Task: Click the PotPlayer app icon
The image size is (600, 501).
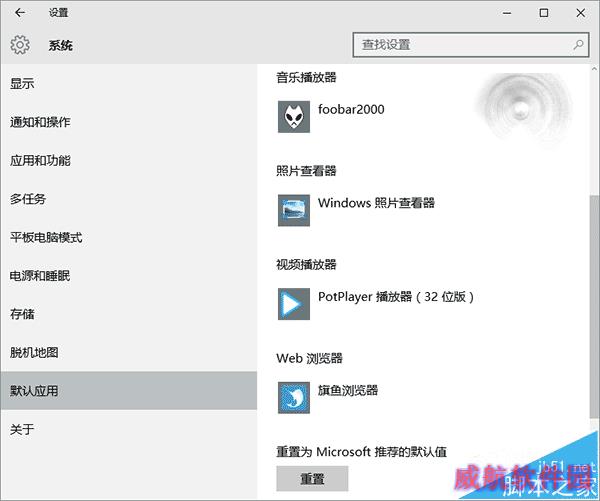Action: (294, 304)
